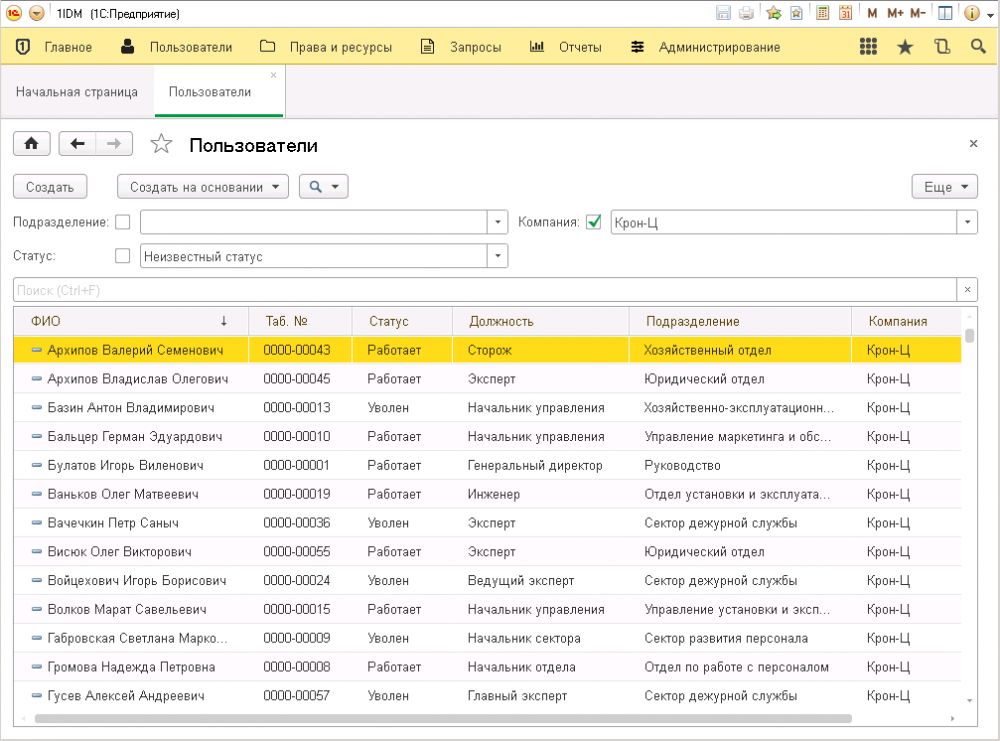
Task: Open the calendar icon in the title bar
Action: pyautogui.click(x=845, y=14)
